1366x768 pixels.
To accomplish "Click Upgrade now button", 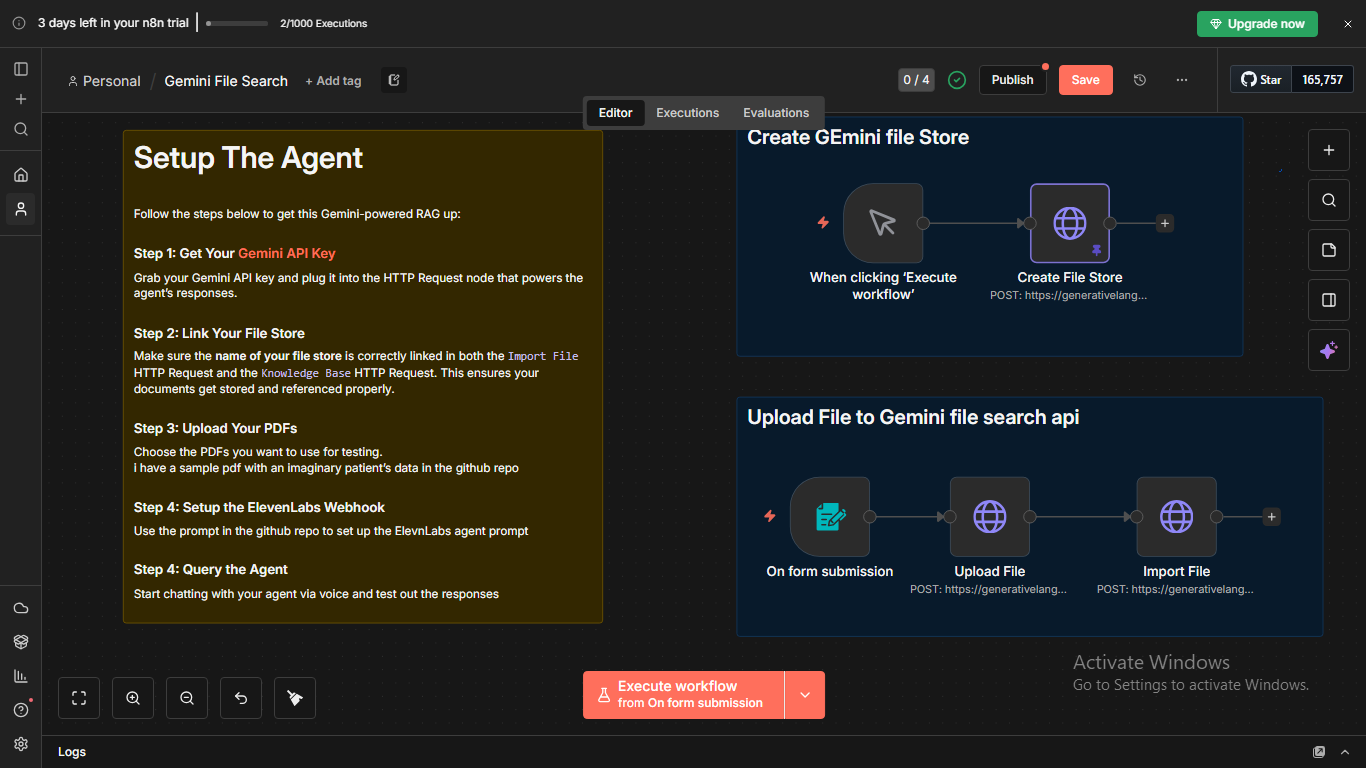I will [x=1257, y=24].
